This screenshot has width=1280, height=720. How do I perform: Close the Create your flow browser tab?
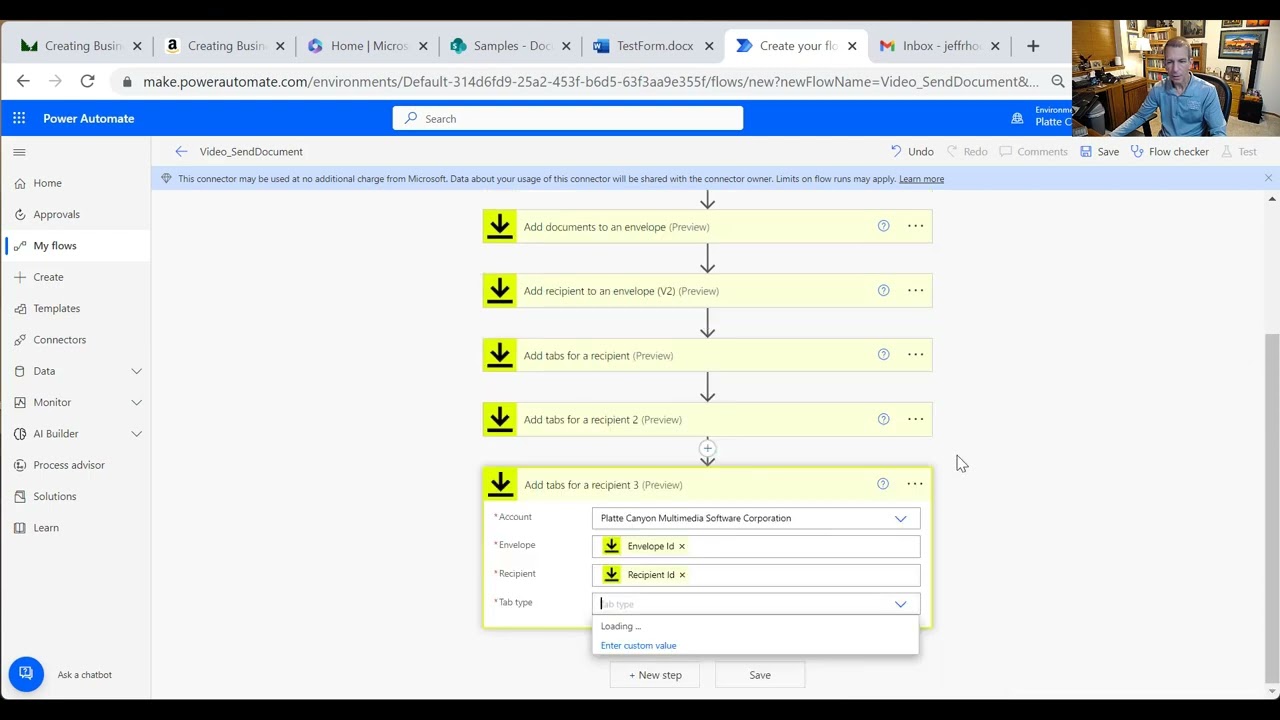point(852,46)
